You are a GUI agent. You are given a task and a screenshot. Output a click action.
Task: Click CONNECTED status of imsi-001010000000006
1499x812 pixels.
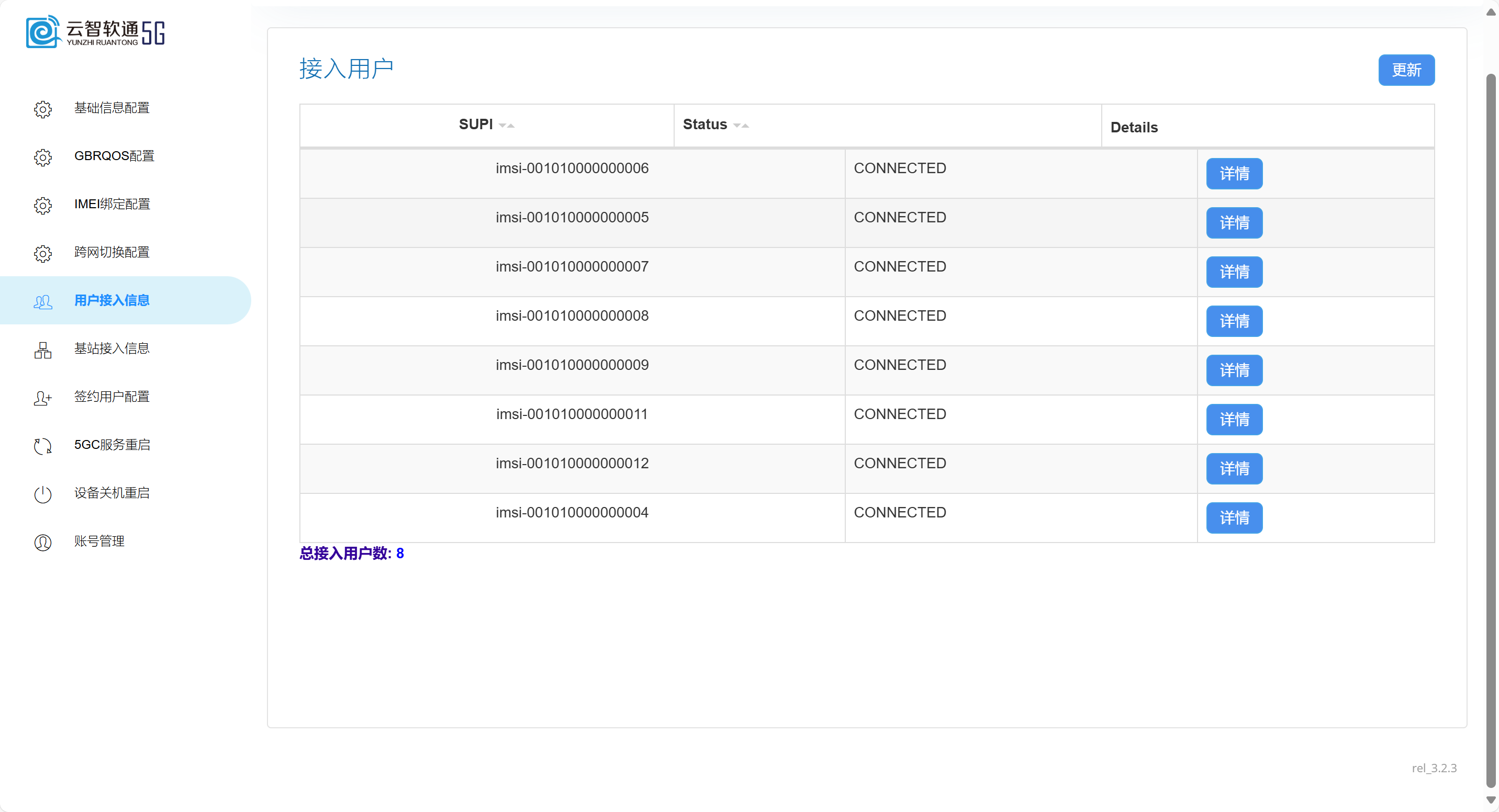click(900, 168)
